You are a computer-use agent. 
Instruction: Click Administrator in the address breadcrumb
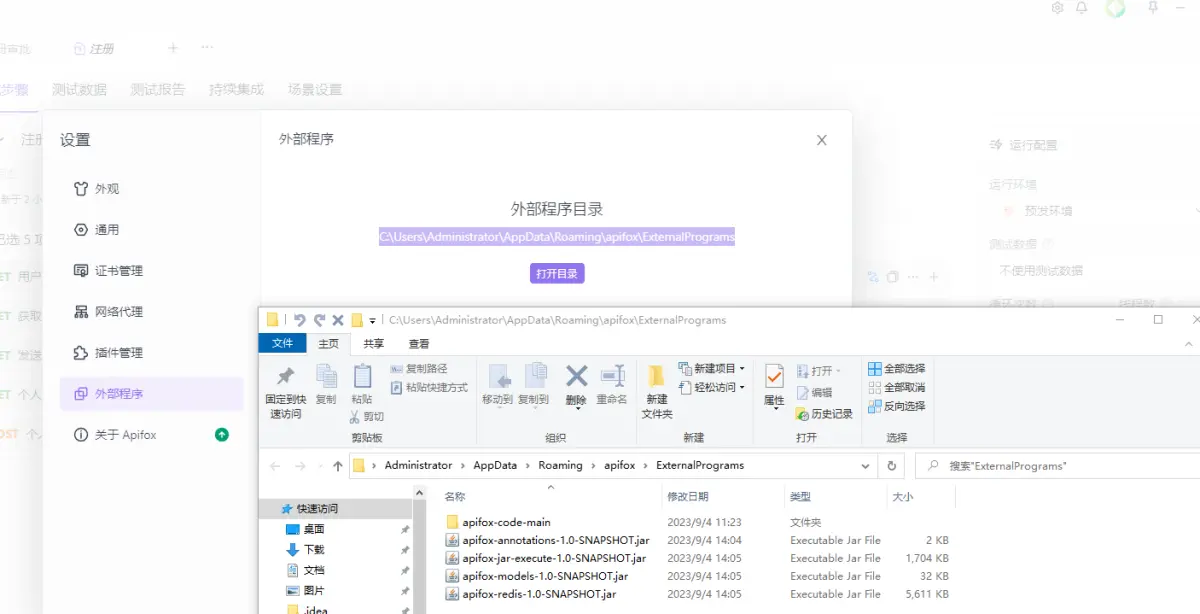(418, 465)
